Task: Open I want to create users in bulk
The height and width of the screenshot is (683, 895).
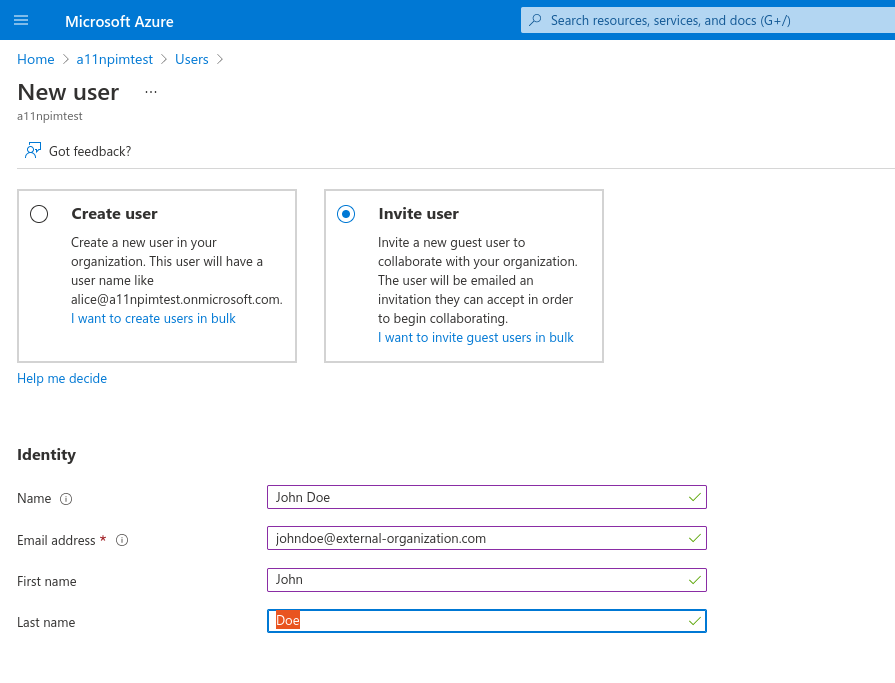Action: pos(153,318)
